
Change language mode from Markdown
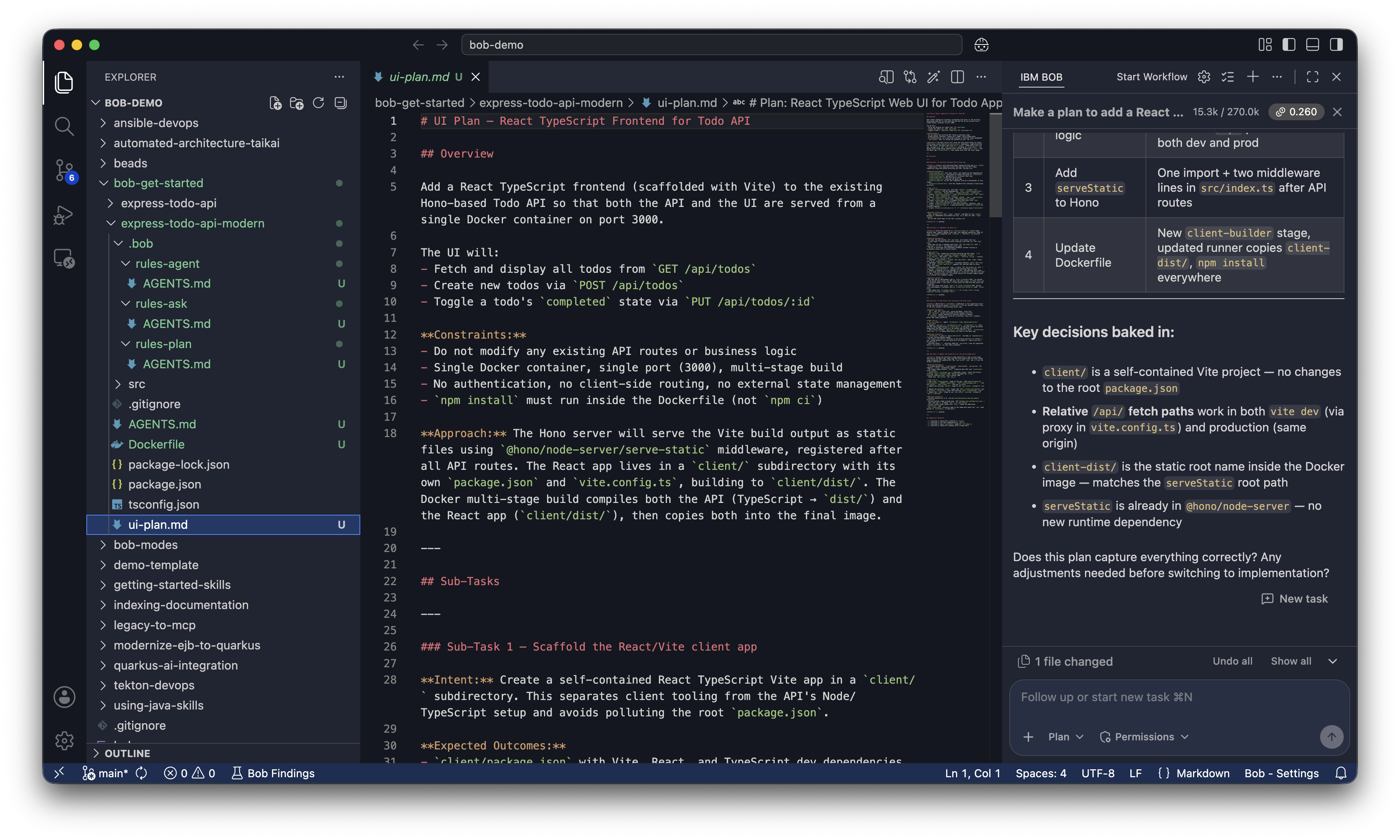pos(1203,773)
